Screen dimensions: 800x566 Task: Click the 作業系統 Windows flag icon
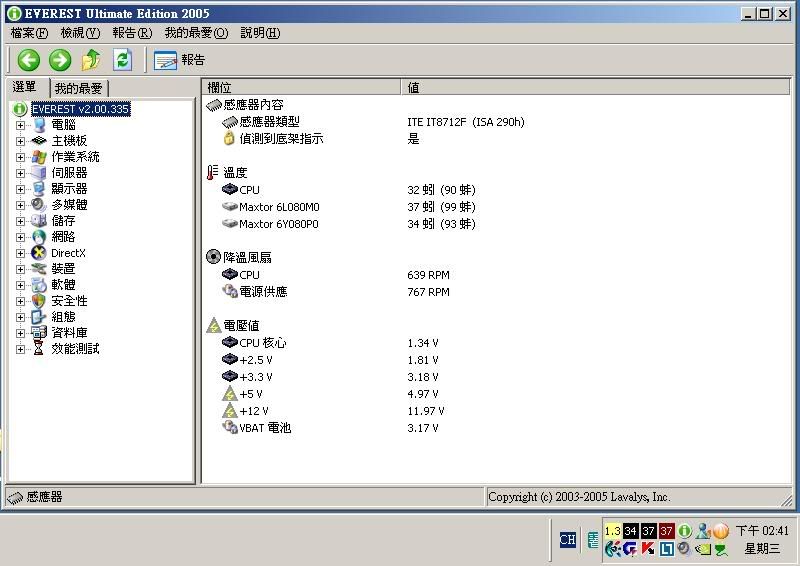[39, 157]
